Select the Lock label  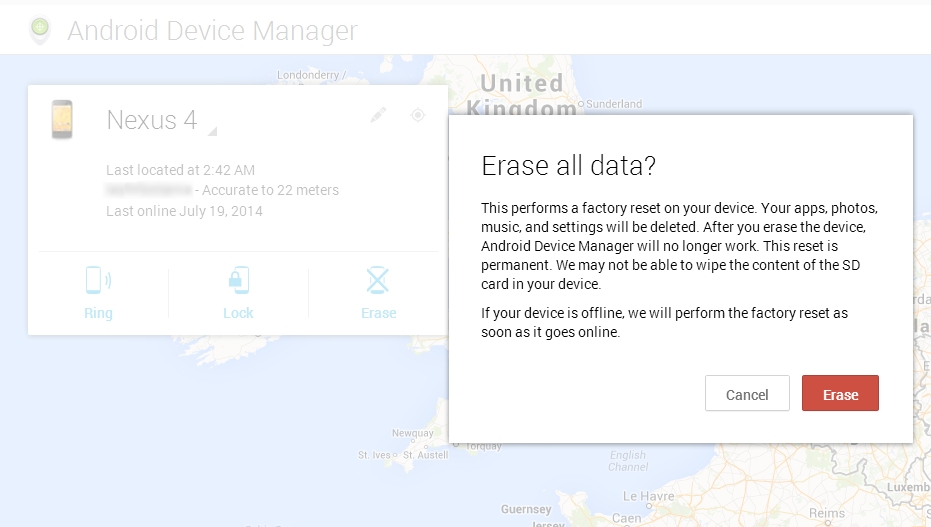pyautogui.click(x=239, y=313)
